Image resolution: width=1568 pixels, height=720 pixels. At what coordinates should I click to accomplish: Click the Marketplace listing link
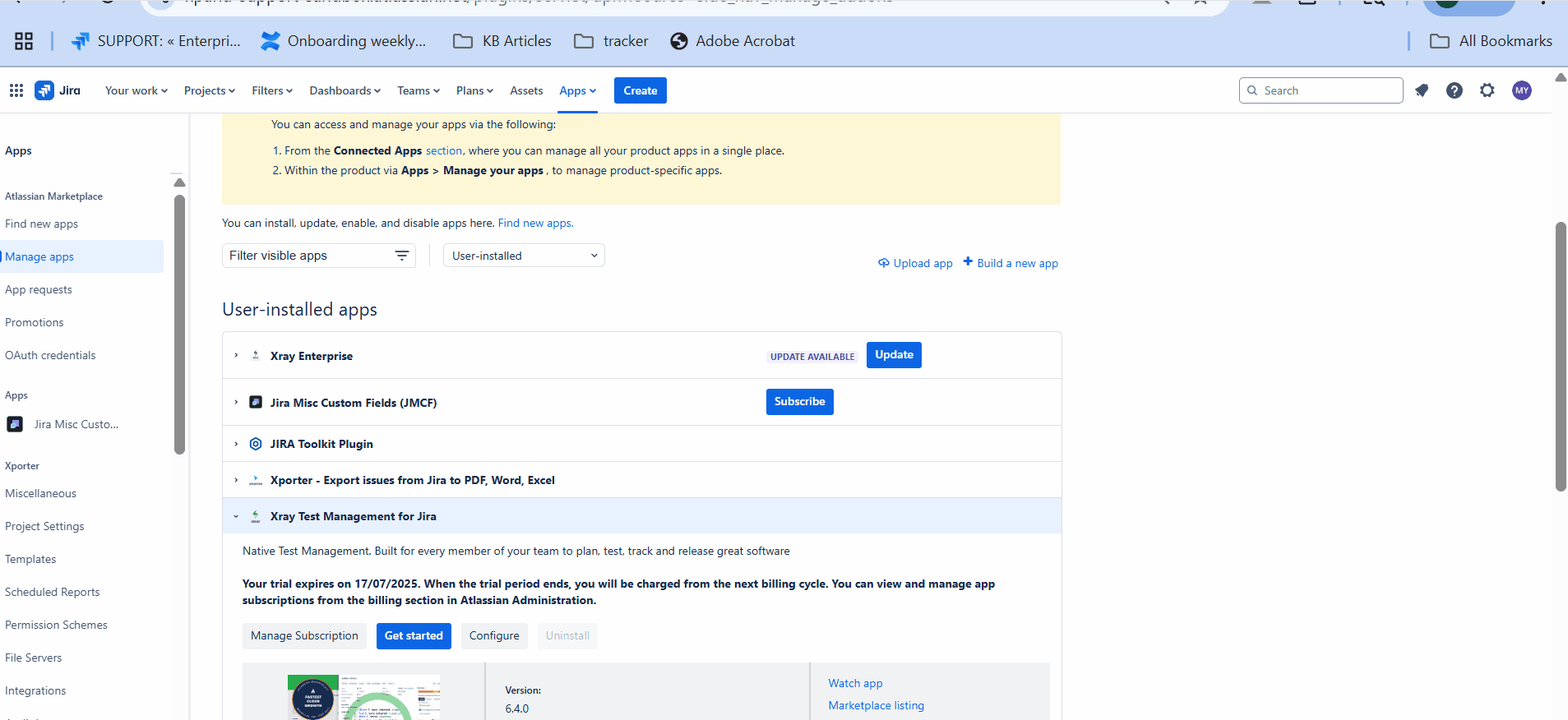point(876,705)
